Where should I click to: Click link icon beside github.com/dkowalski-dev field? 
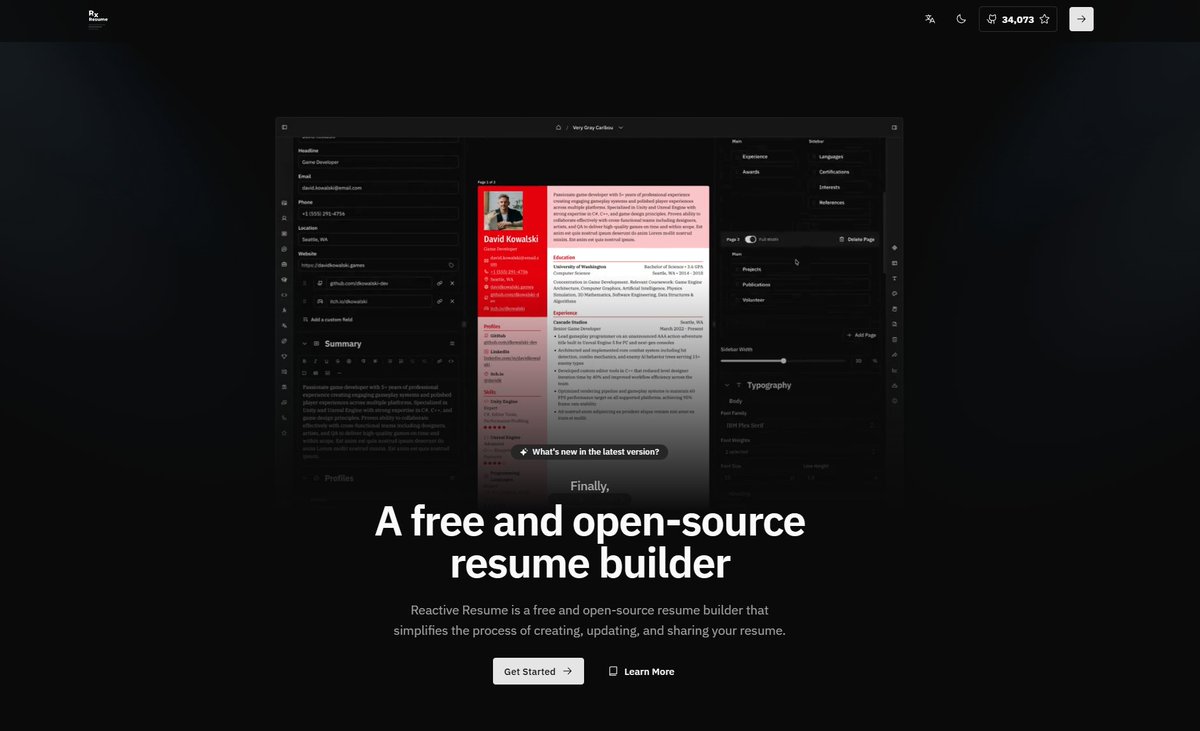click(439, 283)
